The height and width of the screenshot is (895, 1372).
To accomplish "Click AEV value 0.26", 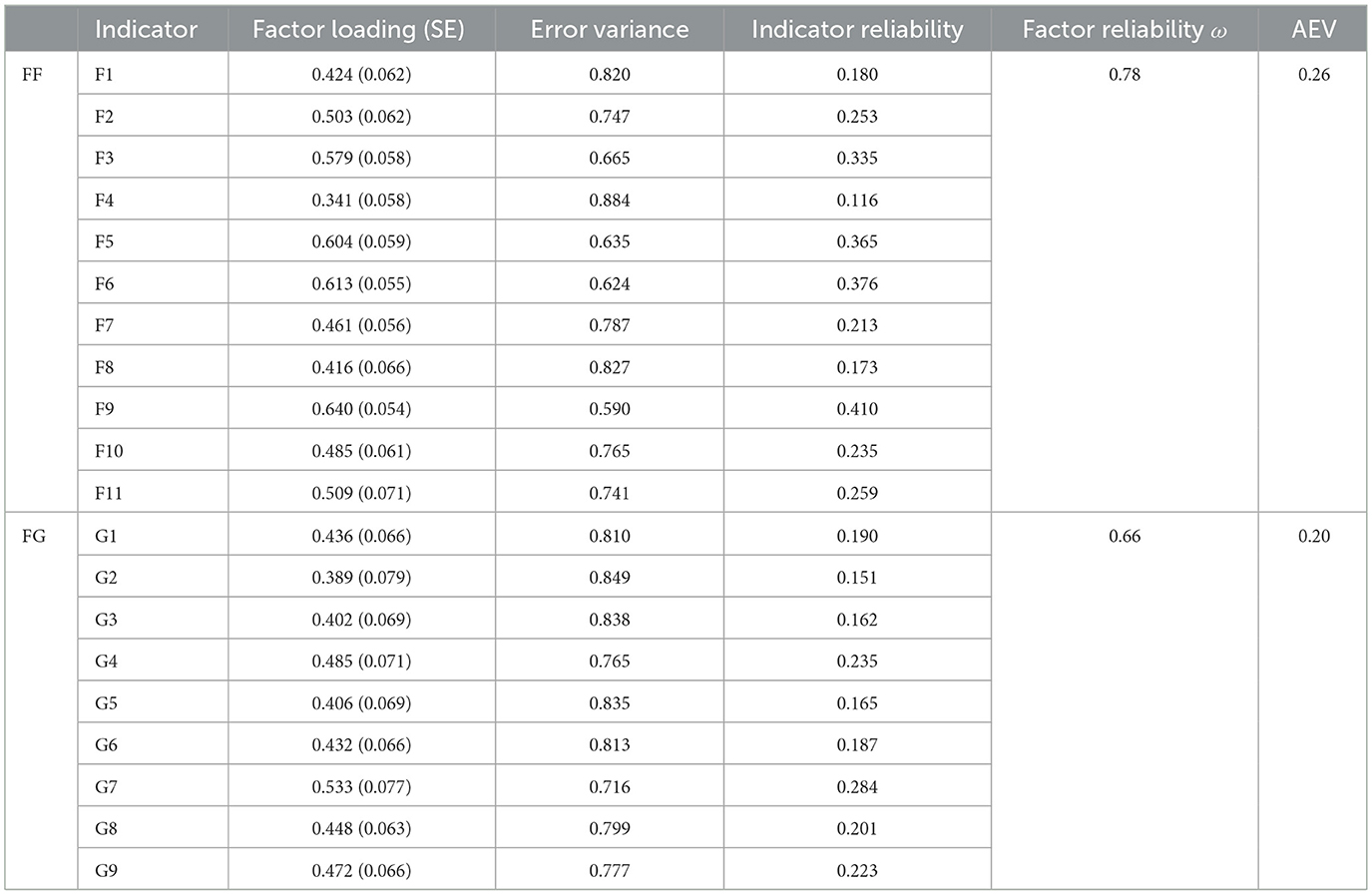I will click(x=1314, y=75).
